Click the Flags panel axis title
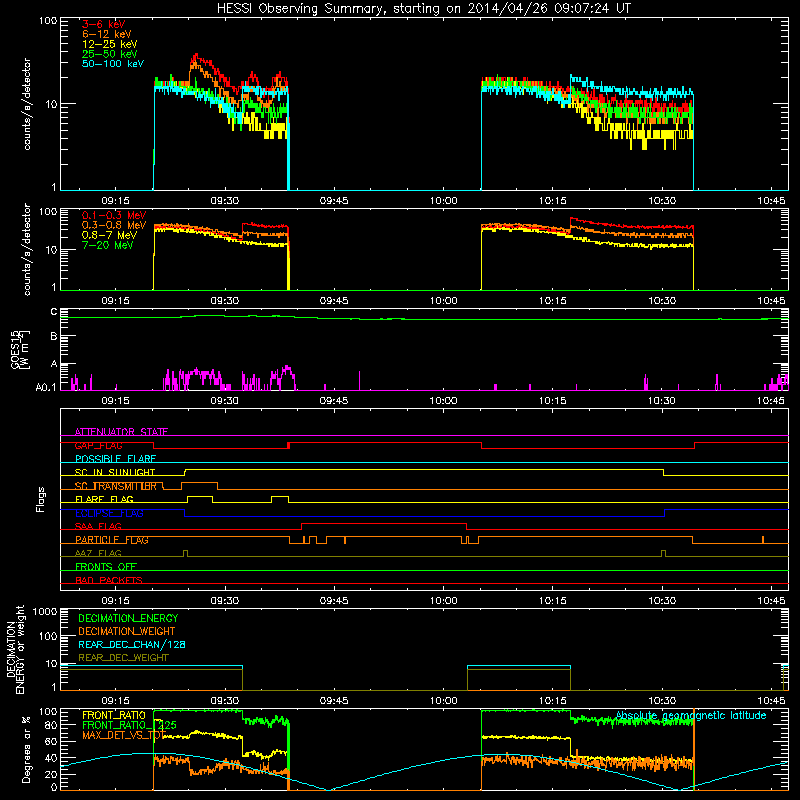The image size is (800, 800). (x=41, y=499)
